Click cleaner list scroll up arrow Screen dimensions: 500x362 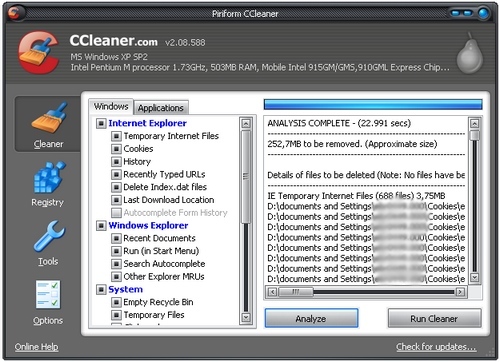click(246, 124)
